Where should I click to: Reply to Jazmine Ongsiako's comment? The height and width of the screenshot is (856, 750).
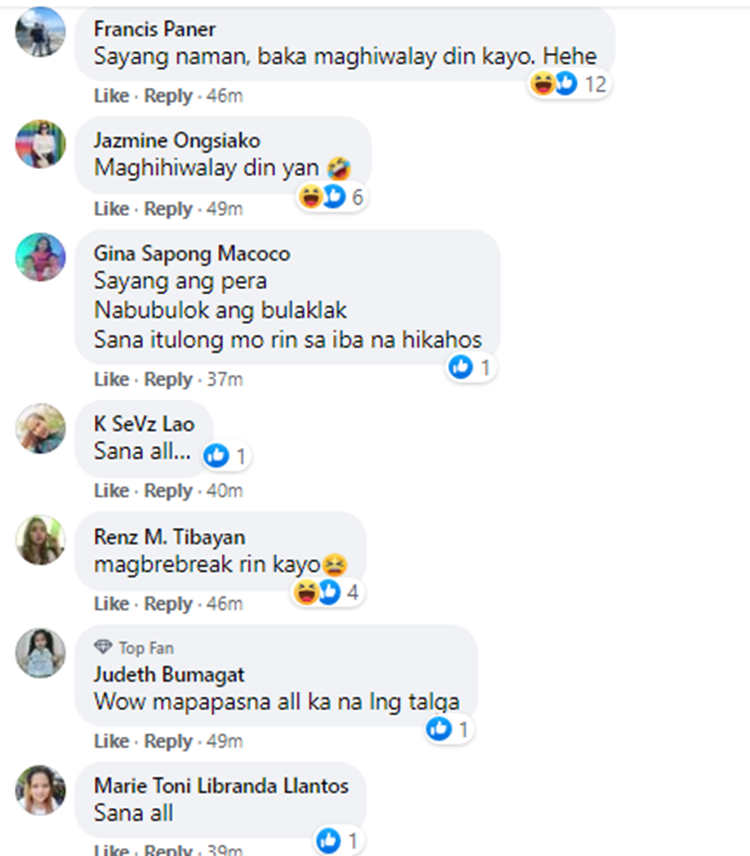[168, 209]
